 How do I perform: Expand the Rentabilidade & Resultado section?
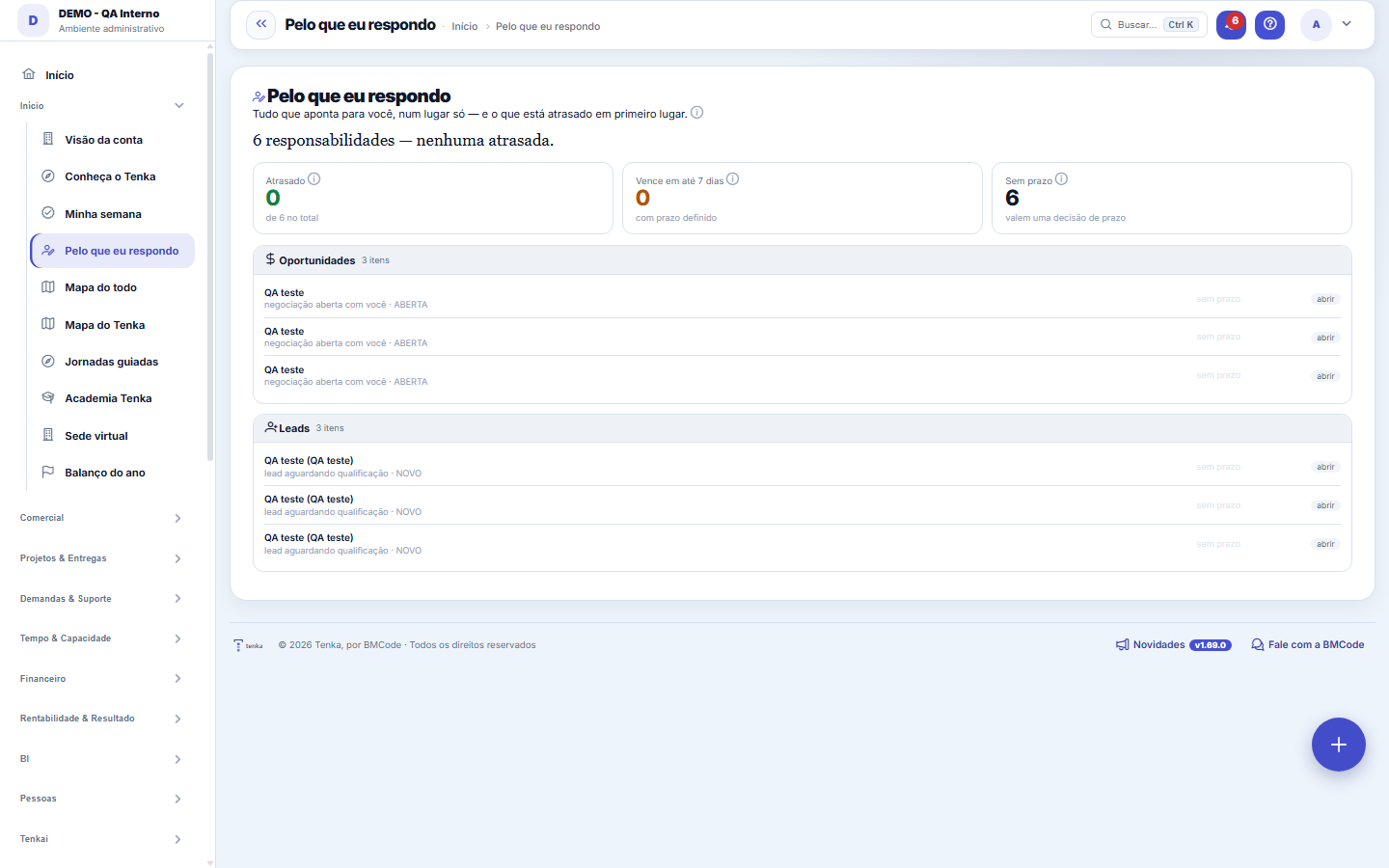coord(101,719)
